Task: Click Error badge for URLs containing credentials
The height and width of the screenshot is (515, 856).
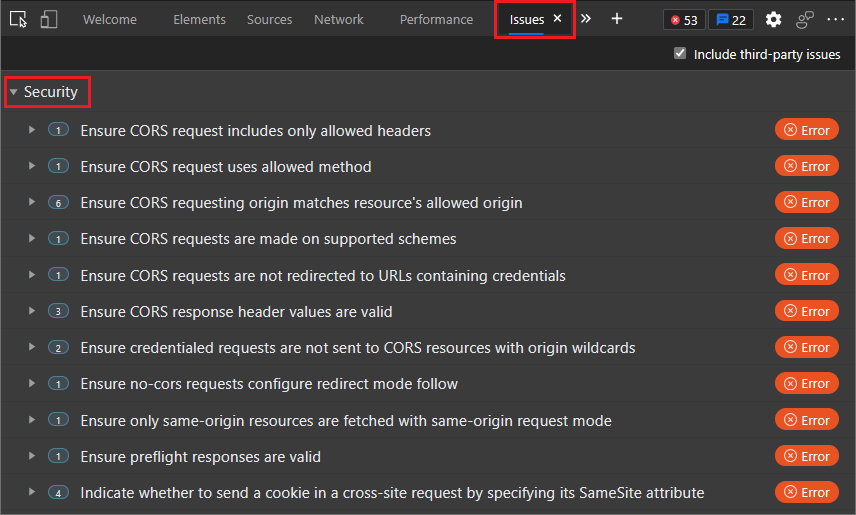Action: point(807,275)
